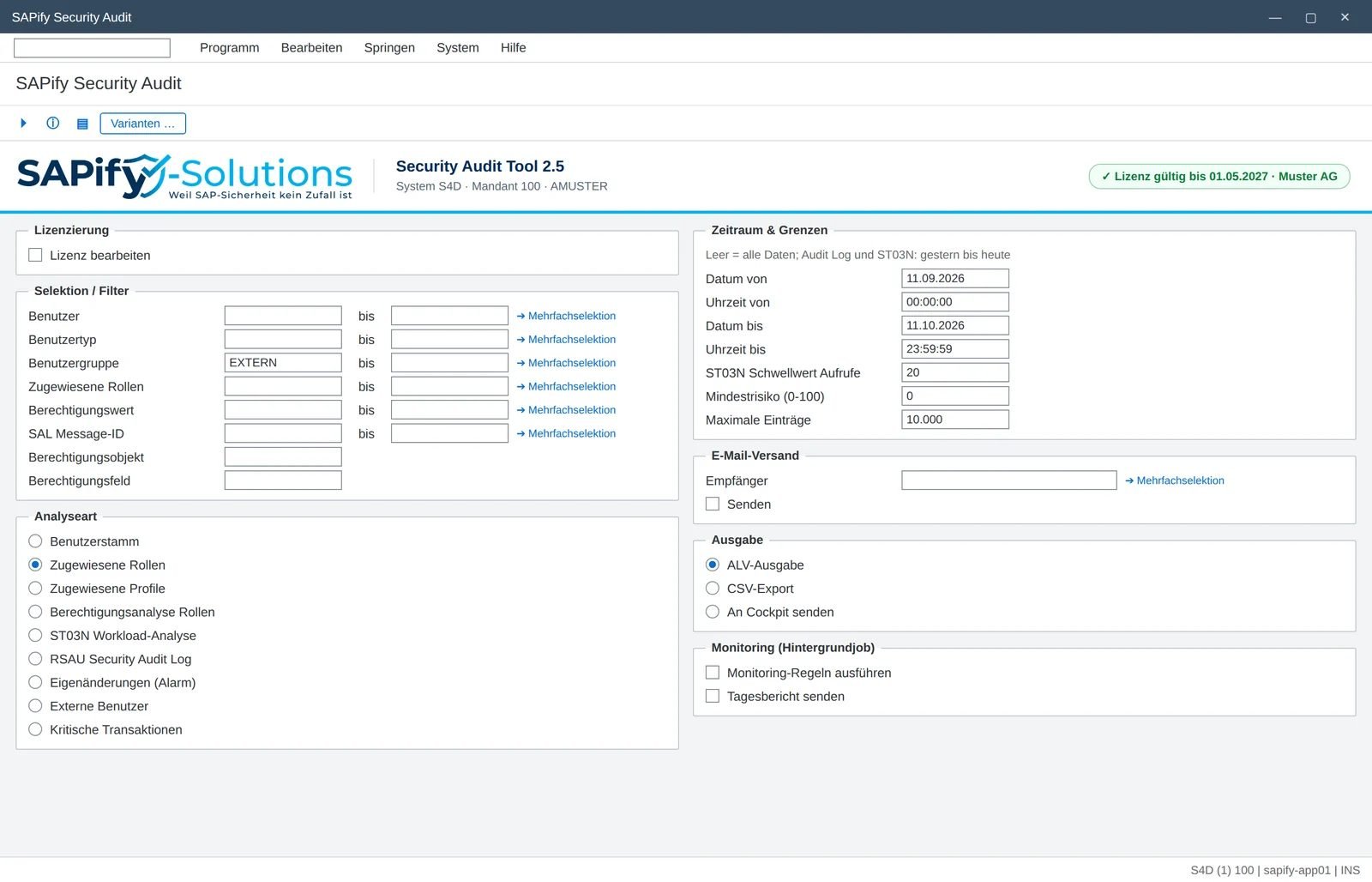Enable the Senden checkbox
Viewport: 1372px width, 882px height.
click(x=713, y=504)
